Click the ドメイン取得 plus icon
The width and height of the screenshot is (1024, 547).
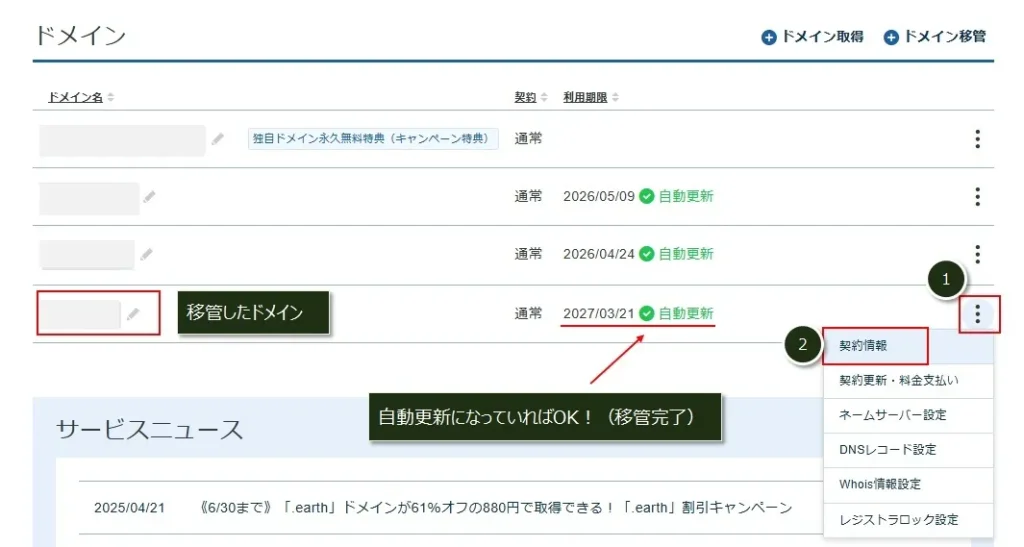769,37
